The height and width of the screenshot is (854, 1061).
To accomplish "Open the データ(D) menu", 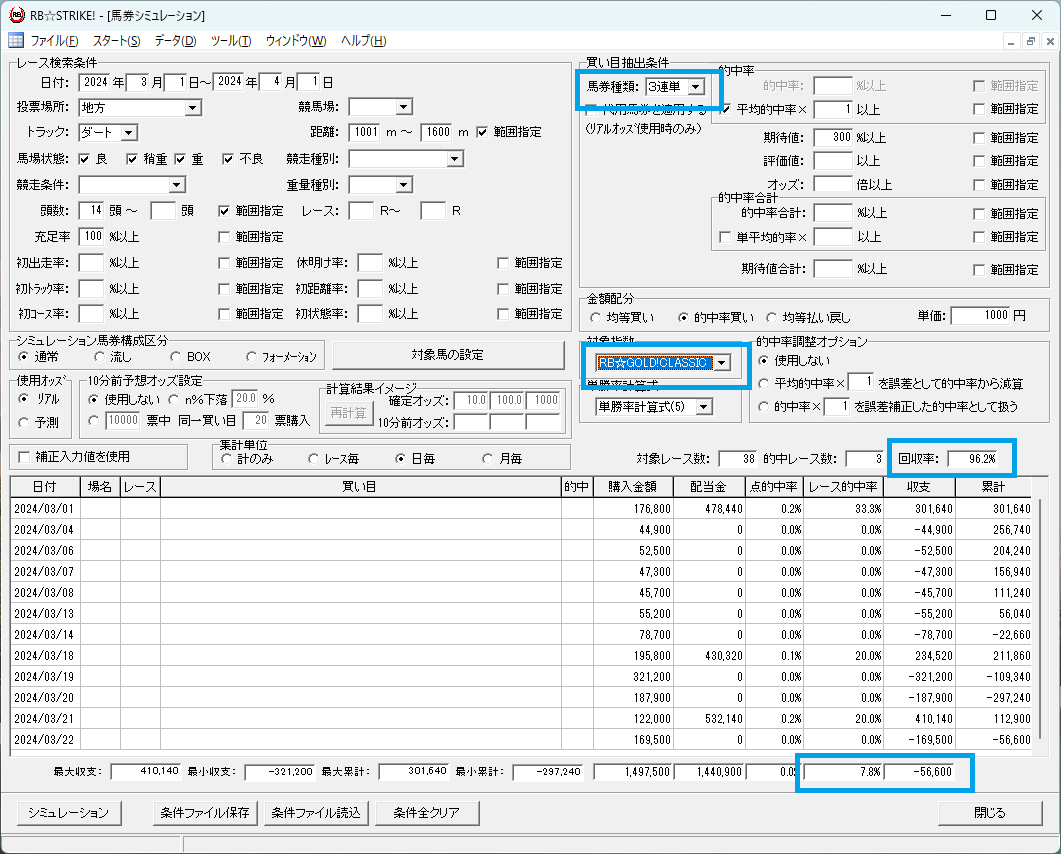I will click(175, 41).
